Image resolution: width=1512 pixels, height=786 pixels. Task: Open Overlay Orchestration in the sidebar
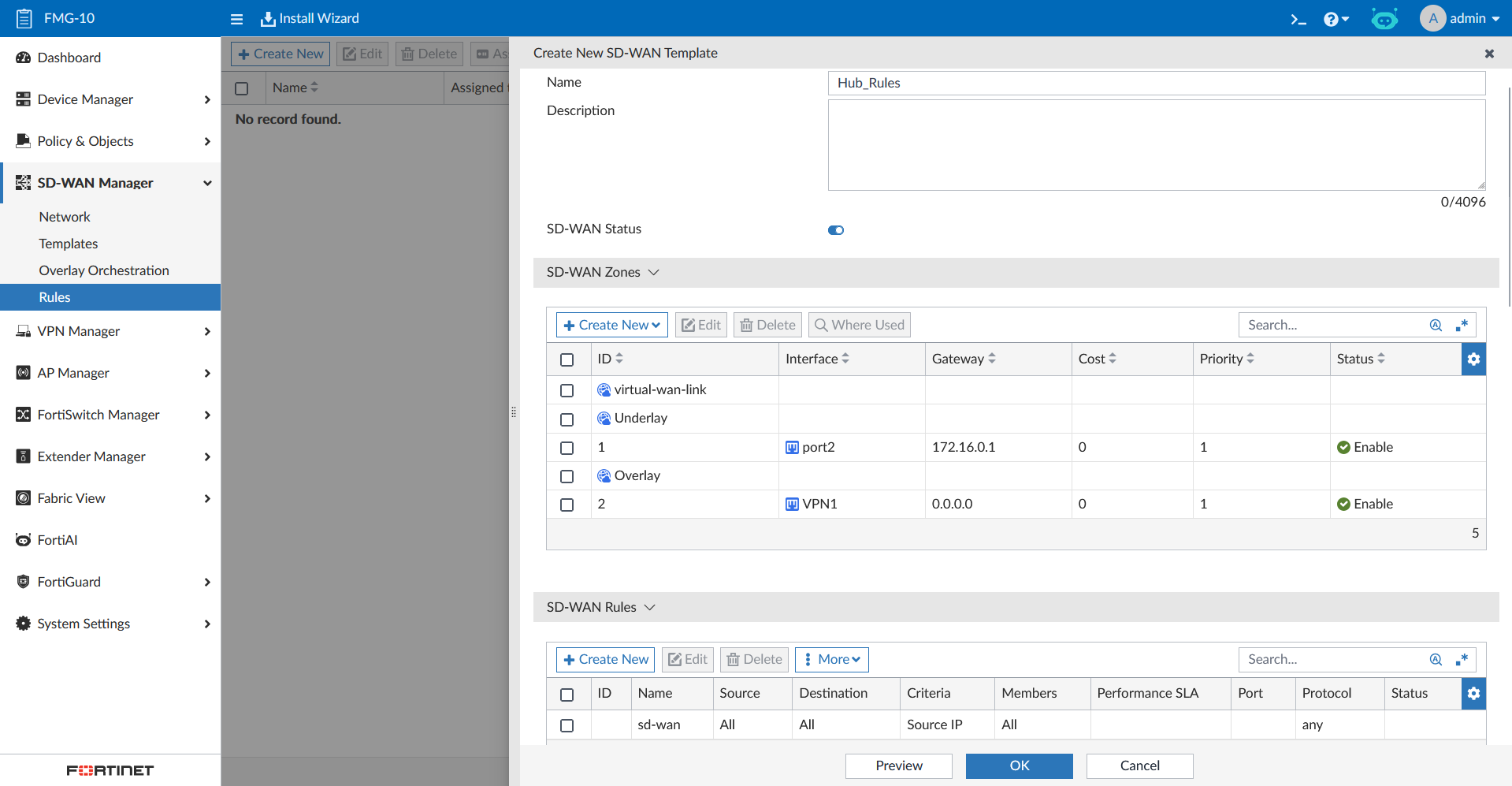(104, 270)
